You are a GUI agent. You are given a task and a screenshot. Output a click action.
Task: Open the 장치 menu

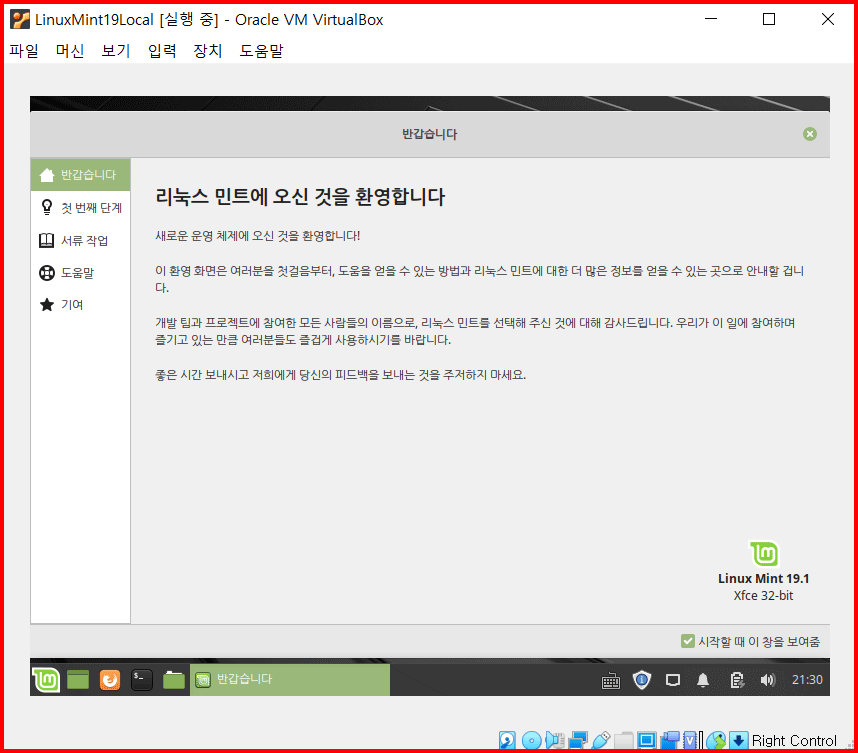[207, 51]
